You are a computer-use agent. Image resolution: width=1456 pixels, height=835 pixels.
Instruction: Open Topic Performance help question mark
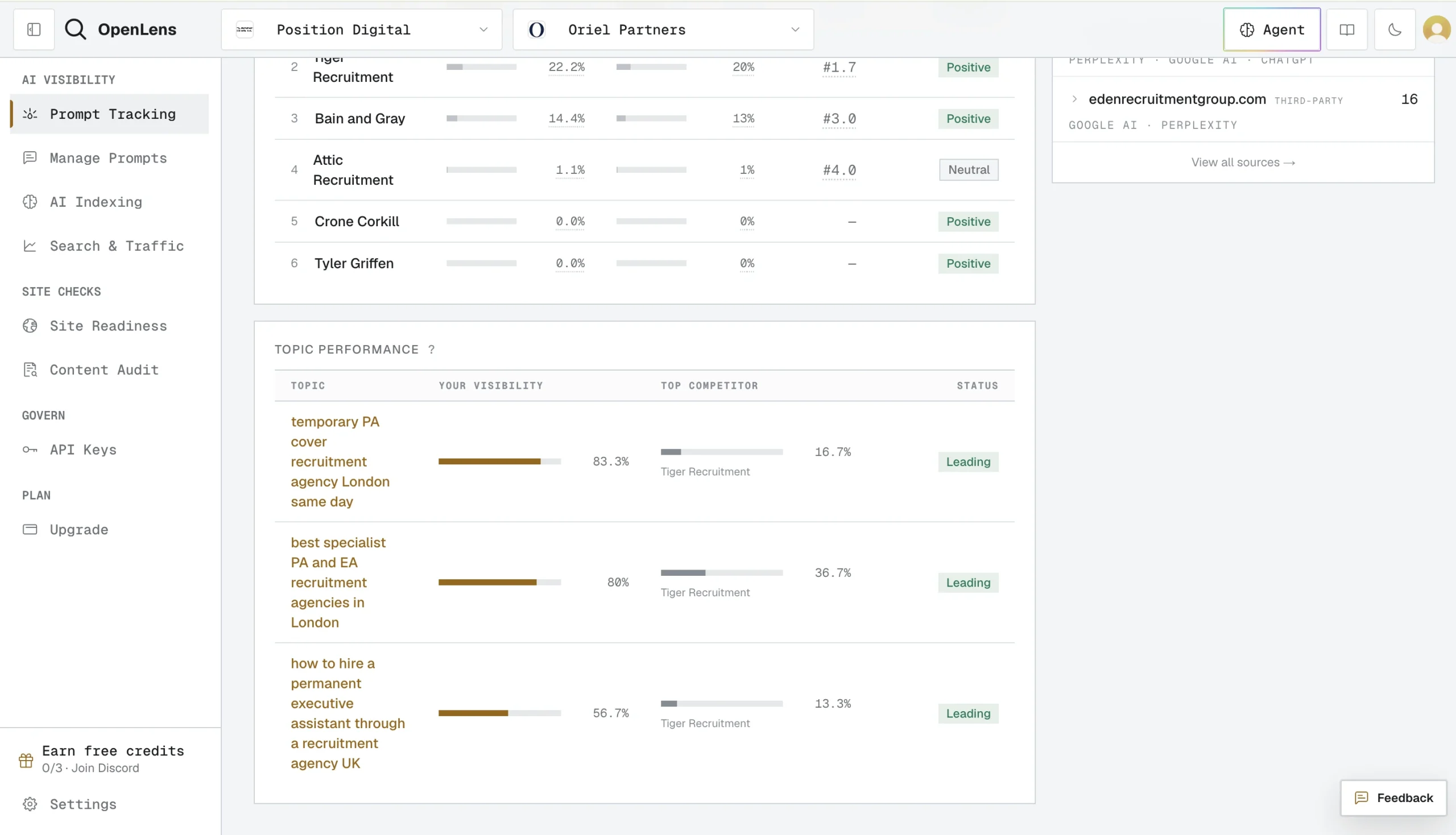coord(432,350)
